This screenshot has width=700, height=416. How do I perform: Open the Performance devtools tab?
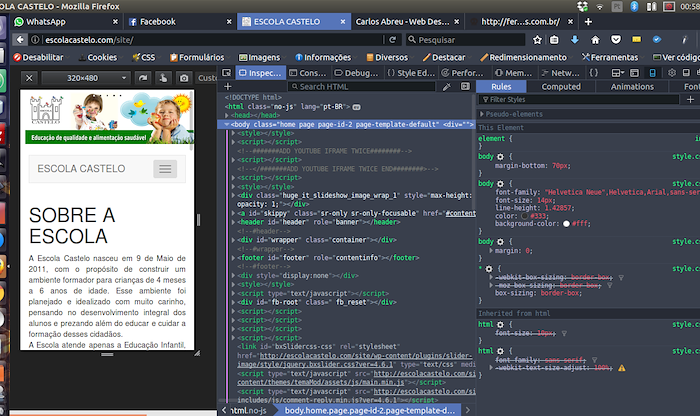[x=462, y=73]
